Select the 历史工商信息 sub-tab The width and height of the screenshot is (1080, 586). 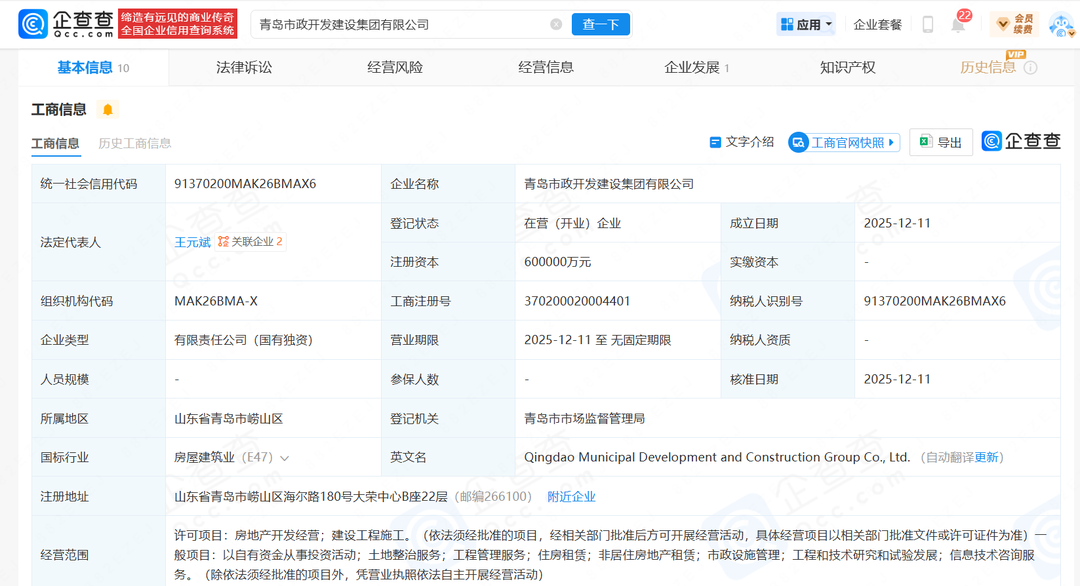tap(134, 143)
